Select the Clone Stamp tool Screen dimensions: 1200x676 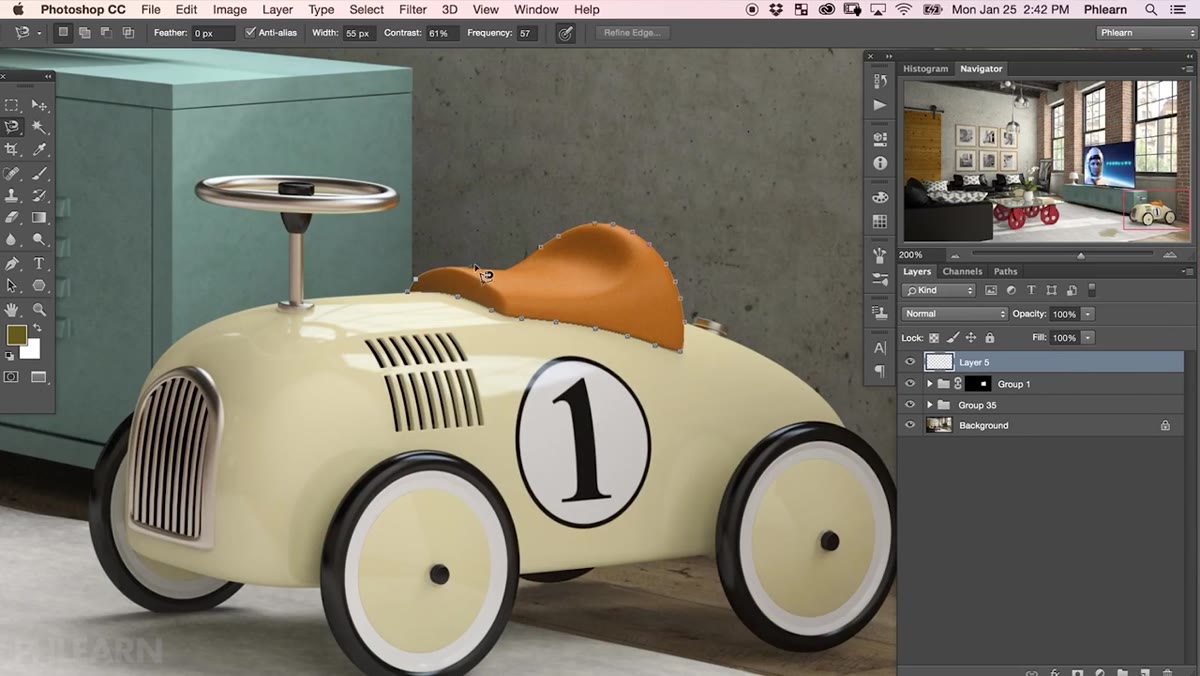12,196
